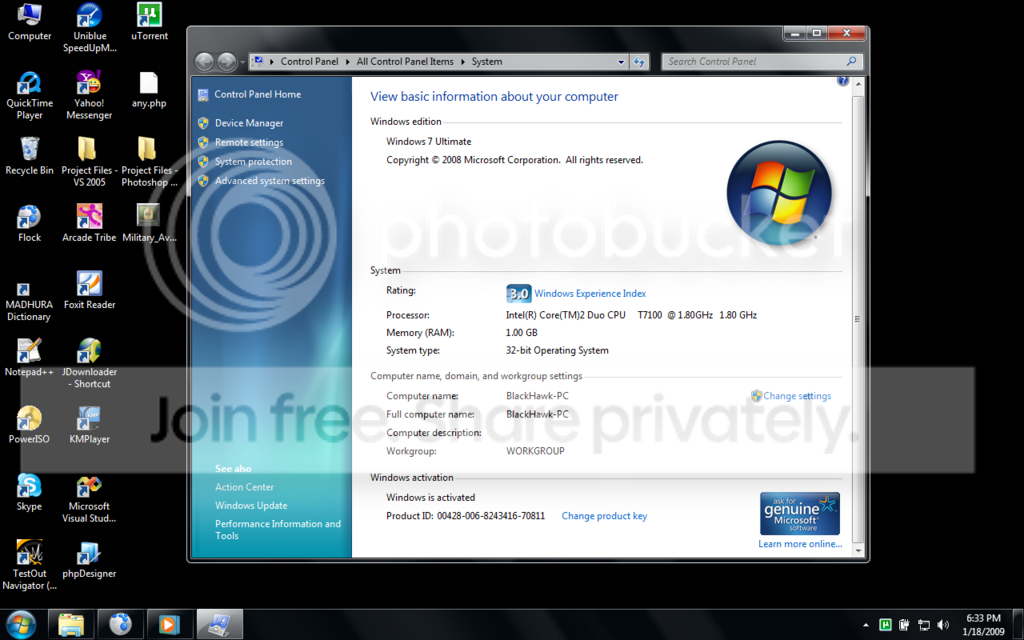Show hidden system tray icons arrow
The height and width of the screenshot is (640, 1024).
tap(866, 625)
